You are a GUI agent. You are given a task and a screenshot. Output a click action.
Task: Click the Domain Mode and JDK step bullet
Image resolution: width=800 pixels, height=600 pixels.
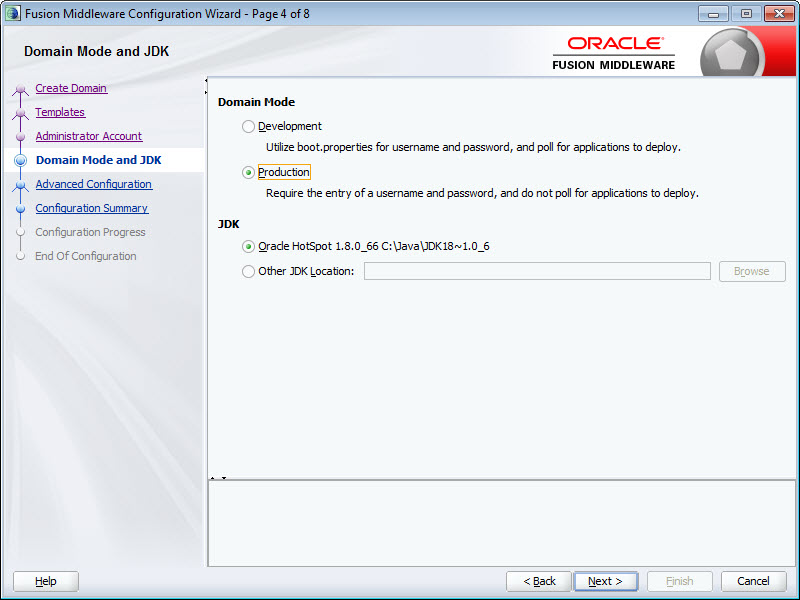[20, 161]
